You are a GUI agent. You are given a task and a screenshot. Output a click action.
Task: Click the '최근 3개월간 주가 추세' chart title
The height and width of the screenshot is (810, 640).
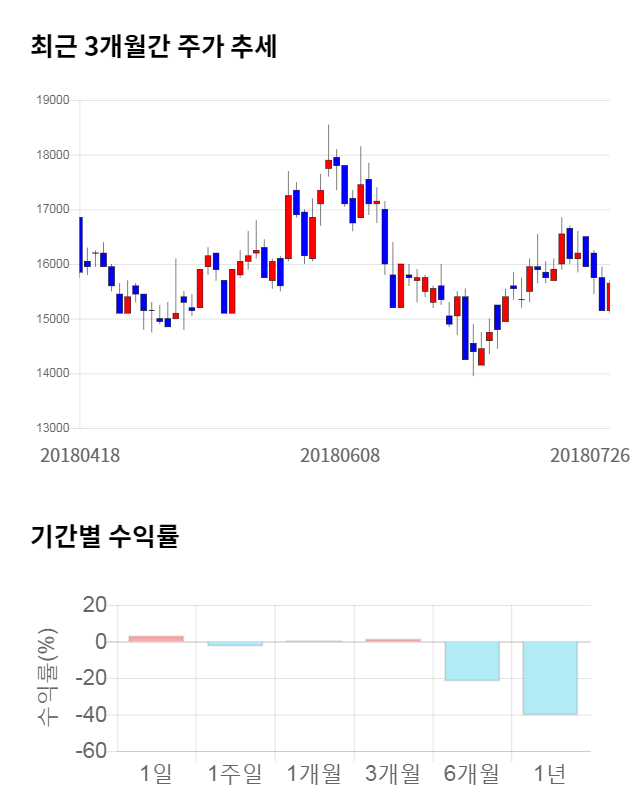(x=154, y=47)
